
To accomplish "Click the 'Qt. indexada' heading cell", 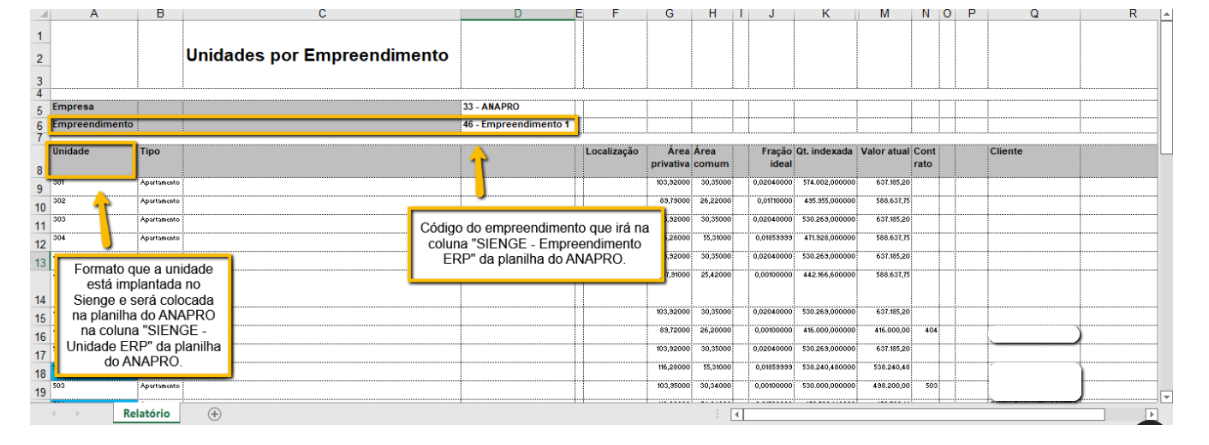I will [x=826, y=162].
